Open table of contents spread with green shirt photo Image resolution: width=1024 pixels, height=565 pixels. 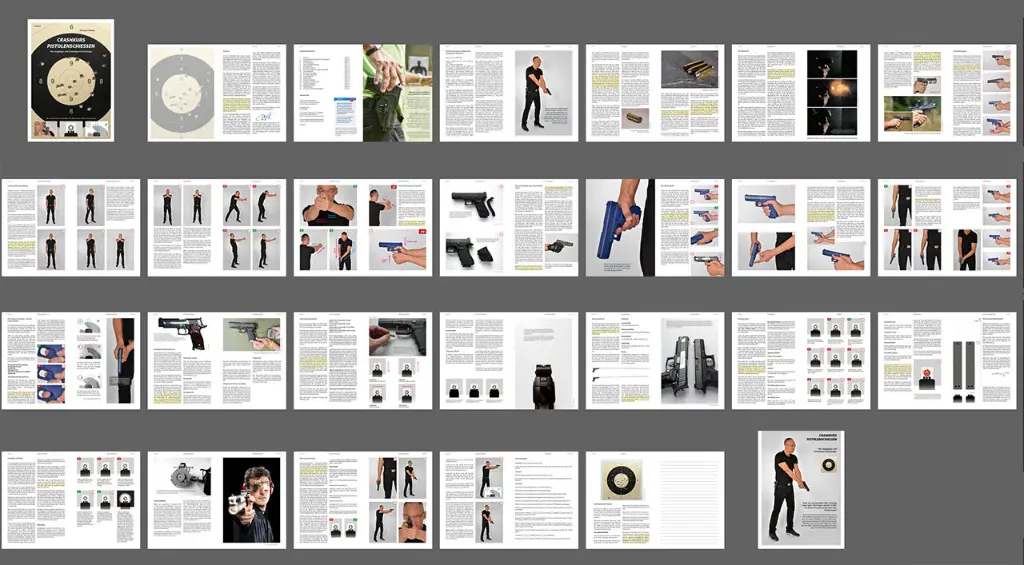pos(363,93)
